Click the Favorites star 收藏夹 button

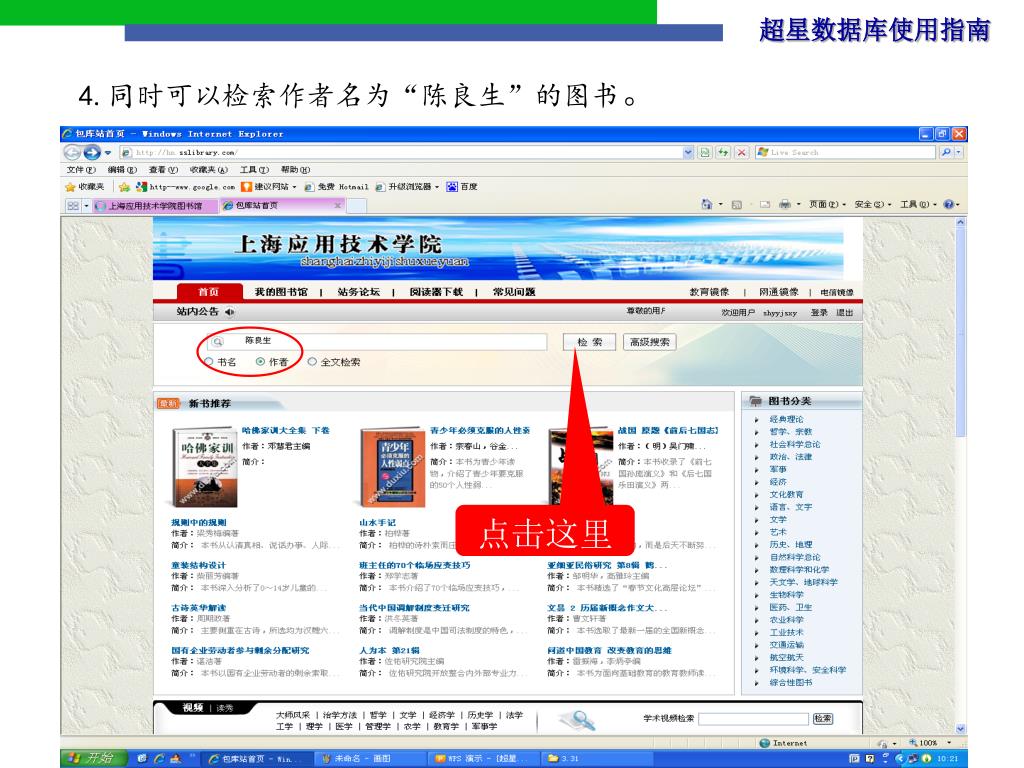pyautogui.click(x=85, y=187)
